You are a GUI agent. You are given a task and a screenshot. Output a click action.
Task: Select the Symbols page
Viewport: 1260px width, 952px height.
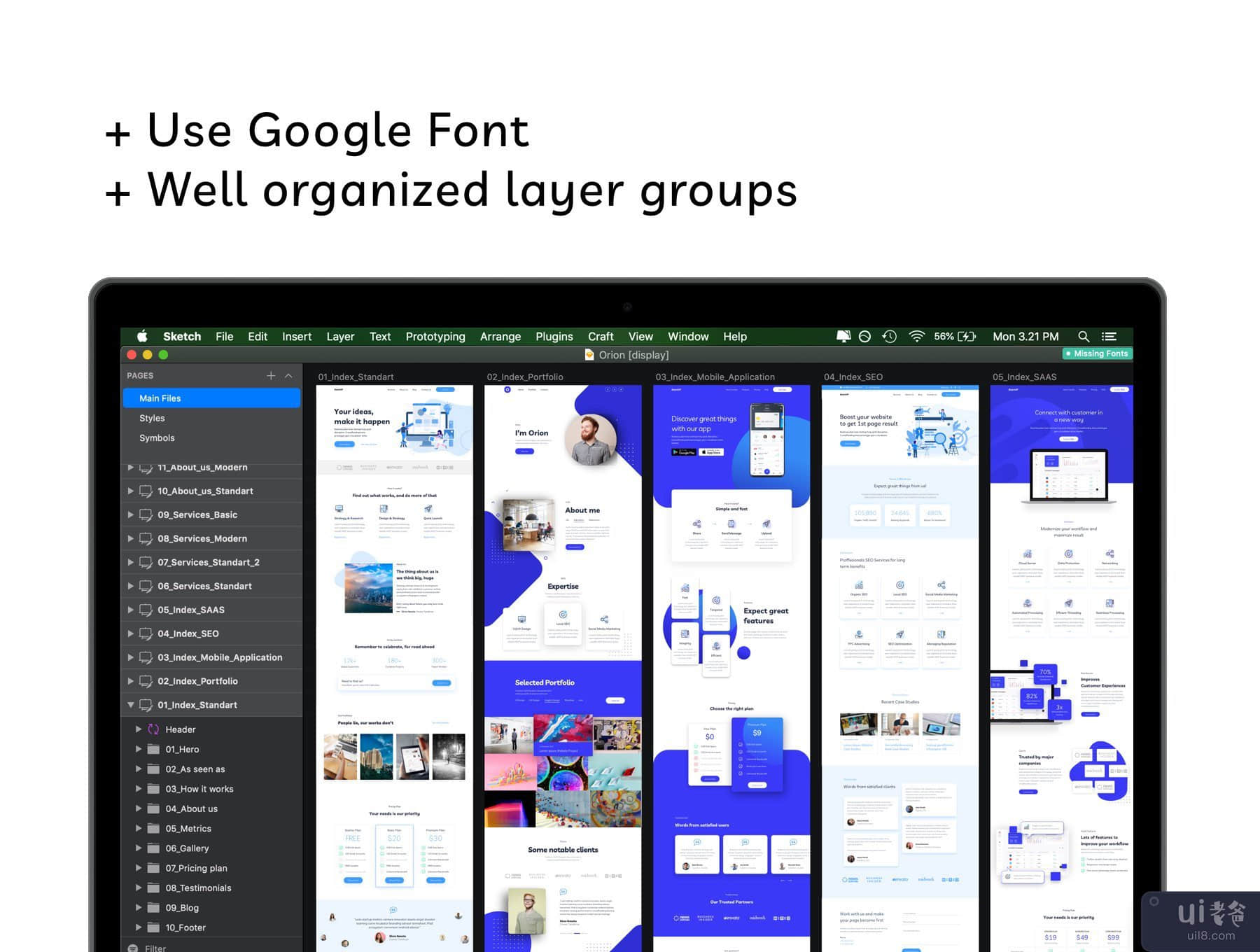pos(157,438)
